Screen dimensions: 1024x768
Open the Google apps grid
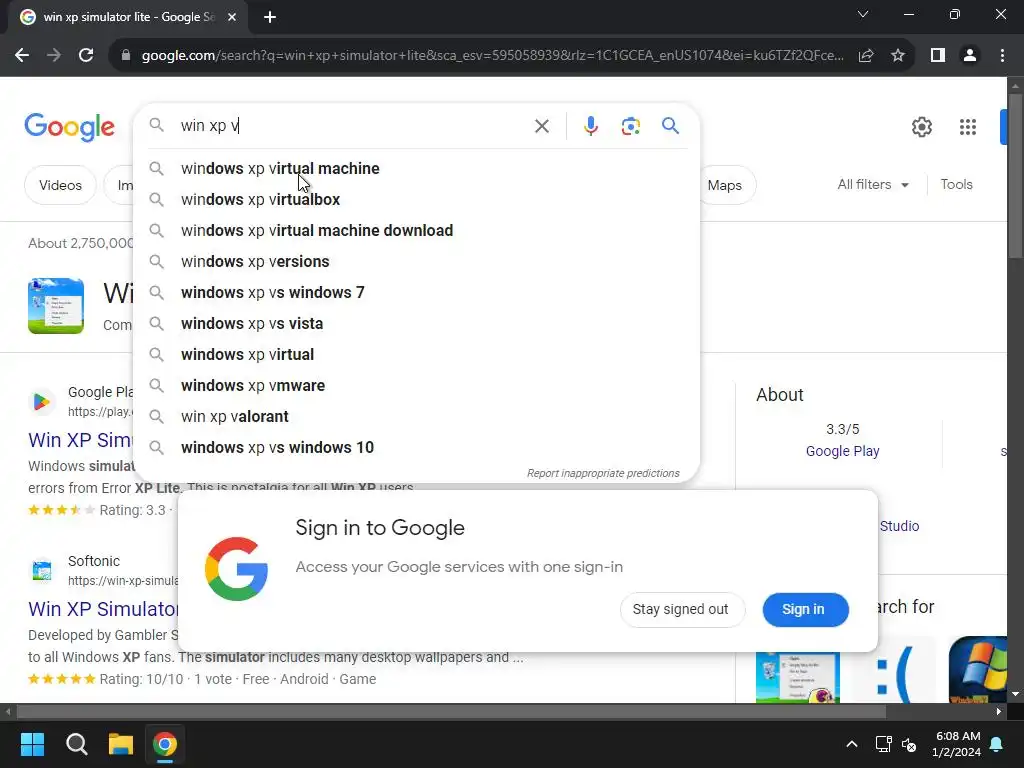coord(968,127)
